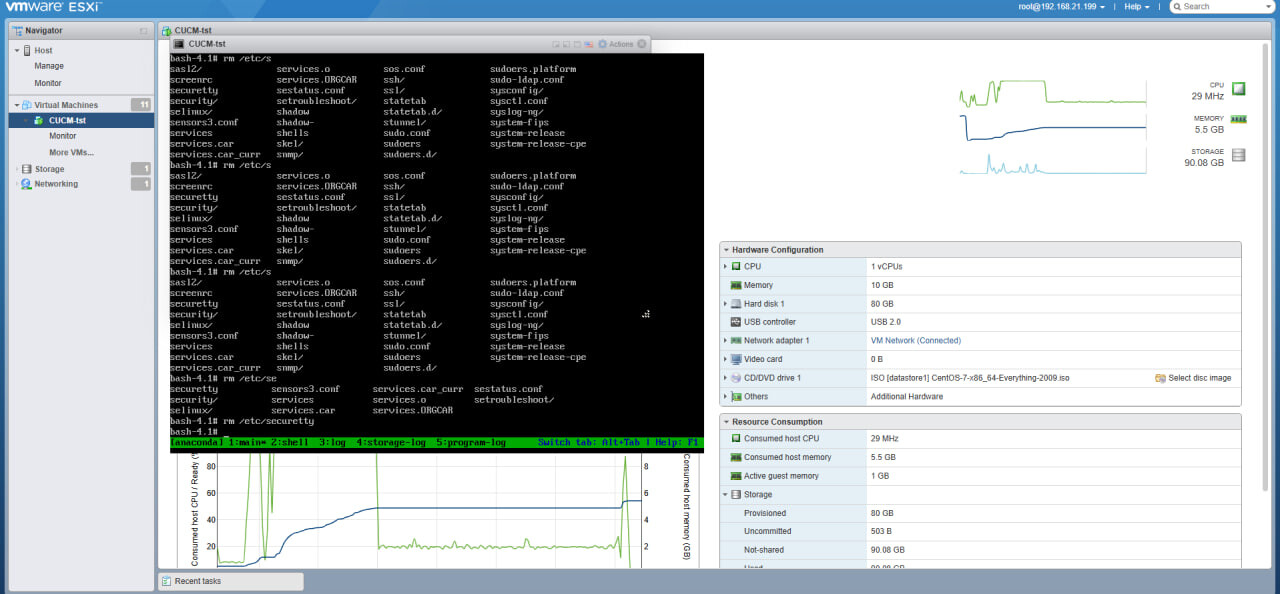Click the Hard disk 1 icon

tap(736, 304)
